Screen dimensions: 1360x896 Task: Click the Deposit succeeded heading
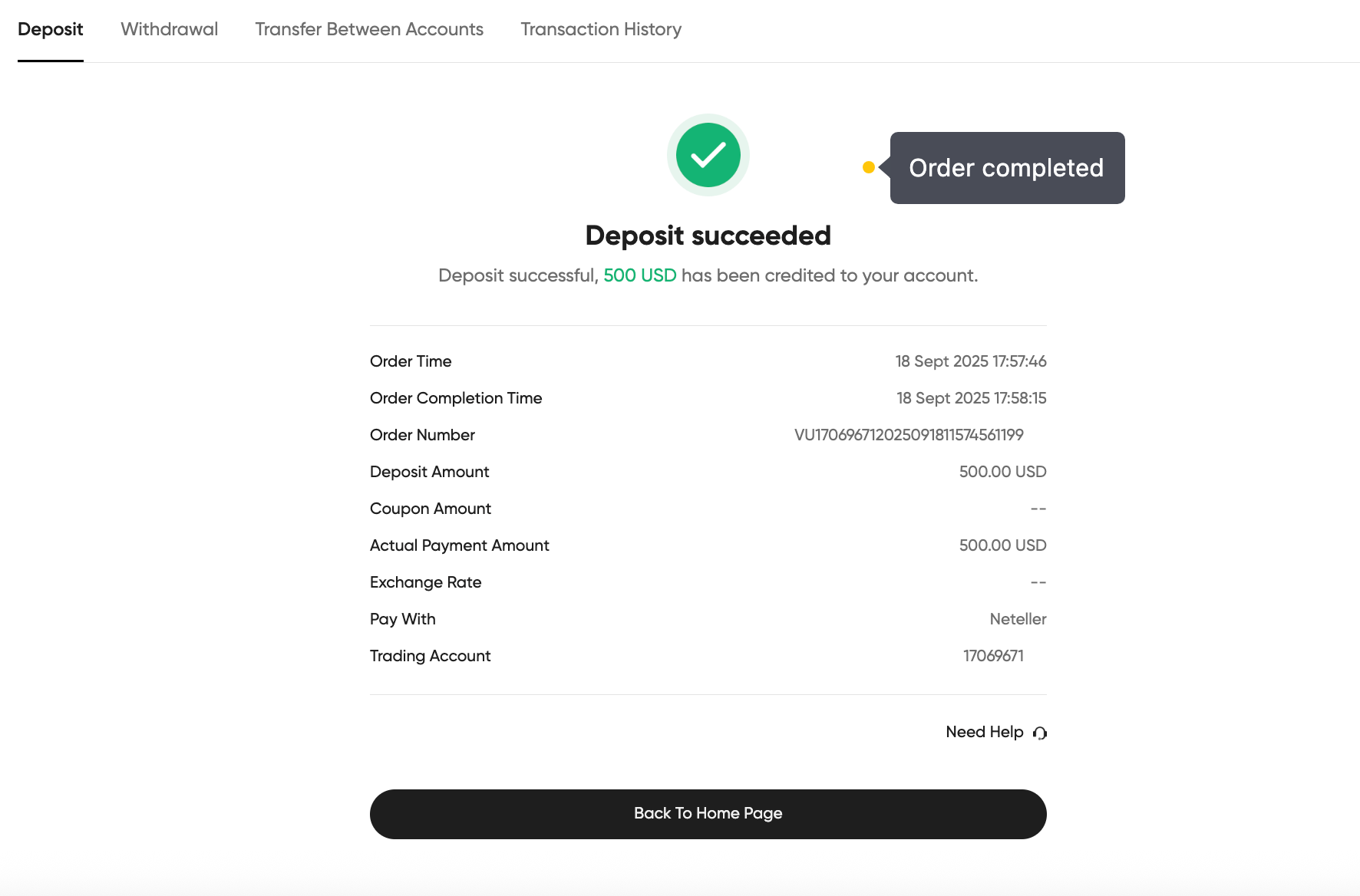[708, 236]
